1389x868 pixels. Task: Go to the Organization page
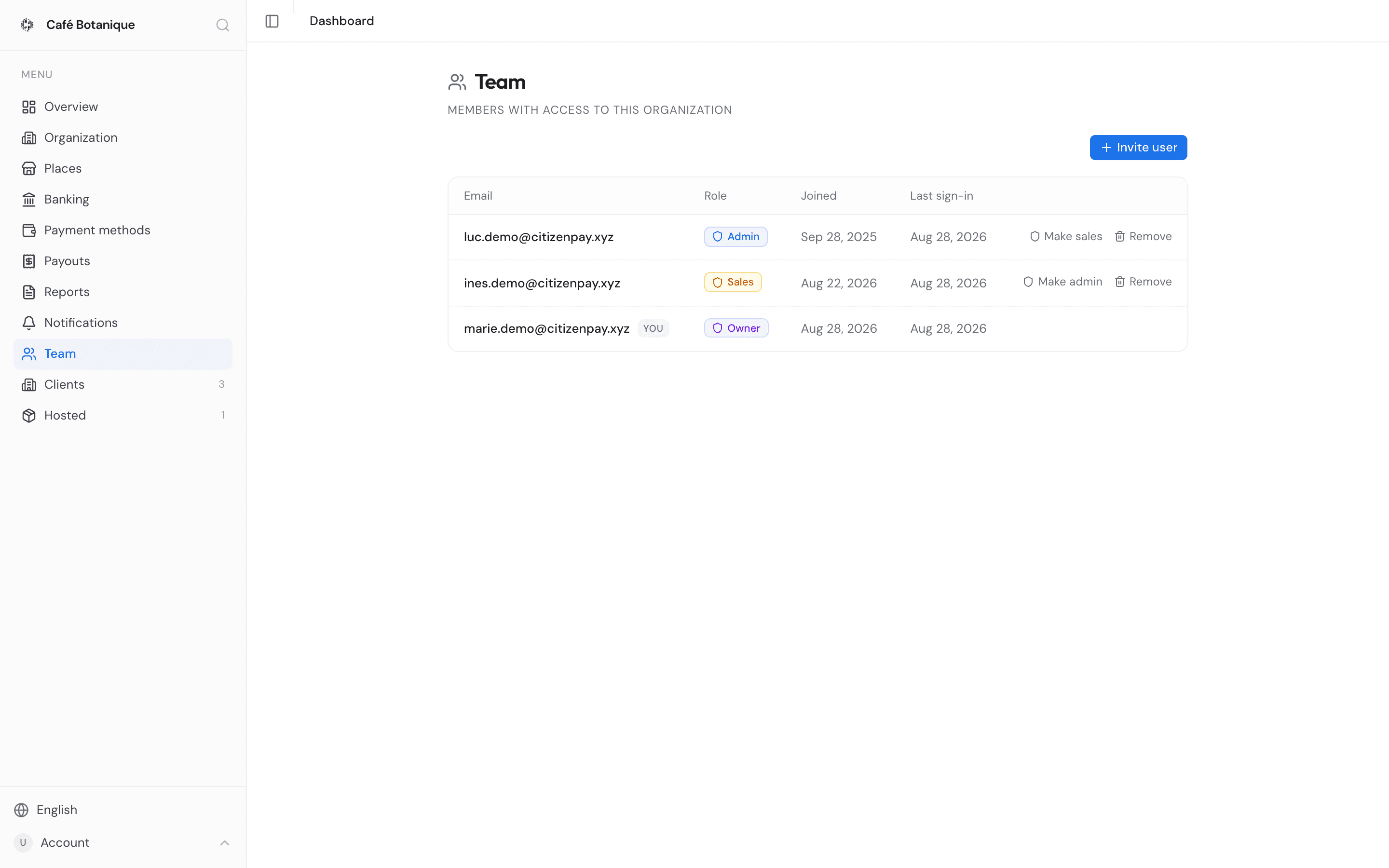point(123,138)
